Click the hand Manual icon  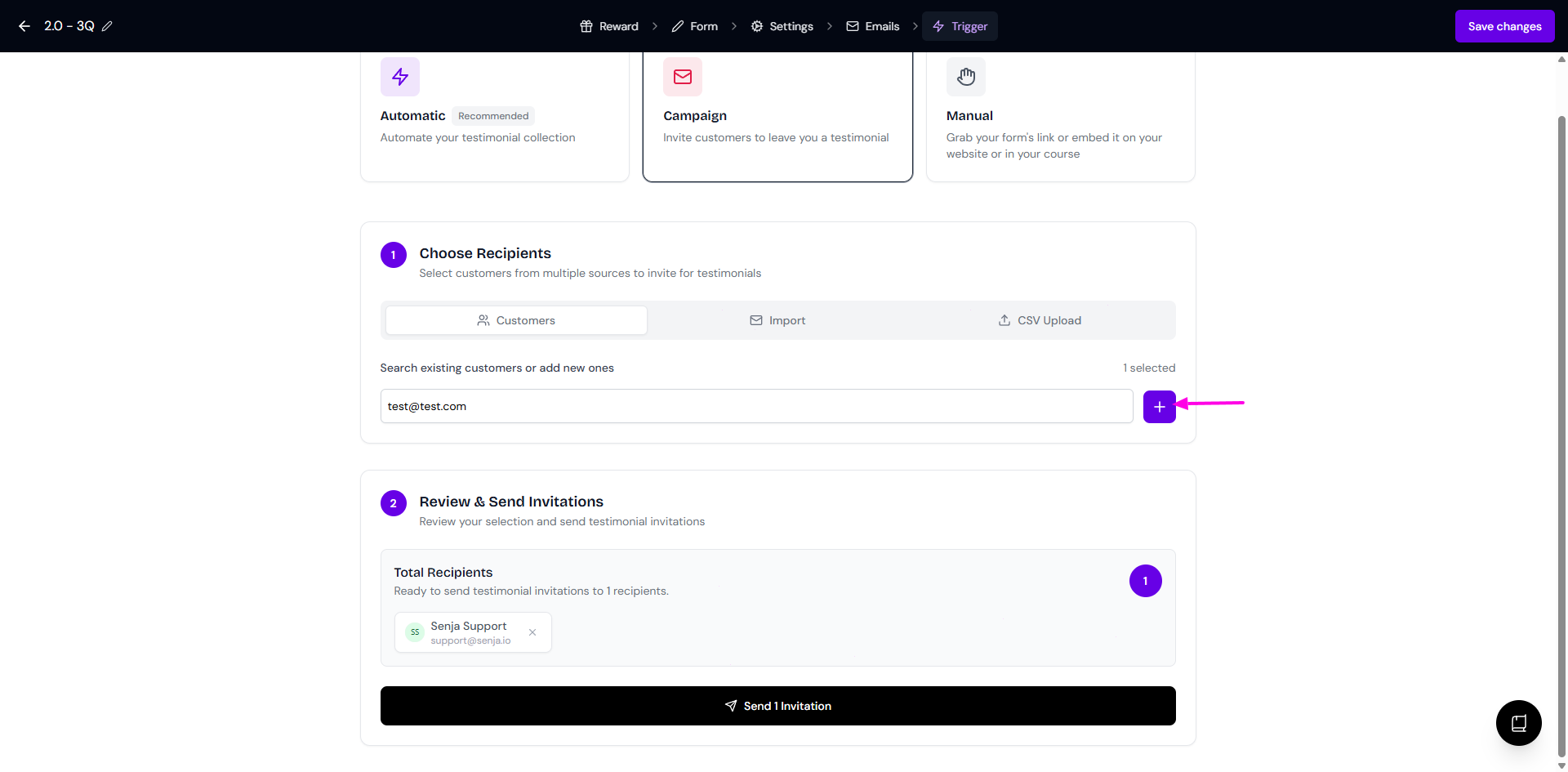966,77
